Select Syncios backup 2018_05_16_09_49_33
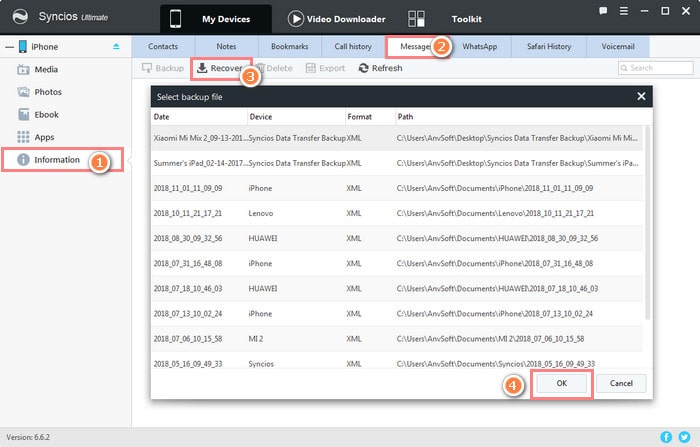The height and width of the screenshot is (447, 700). [x=397, y=361]
